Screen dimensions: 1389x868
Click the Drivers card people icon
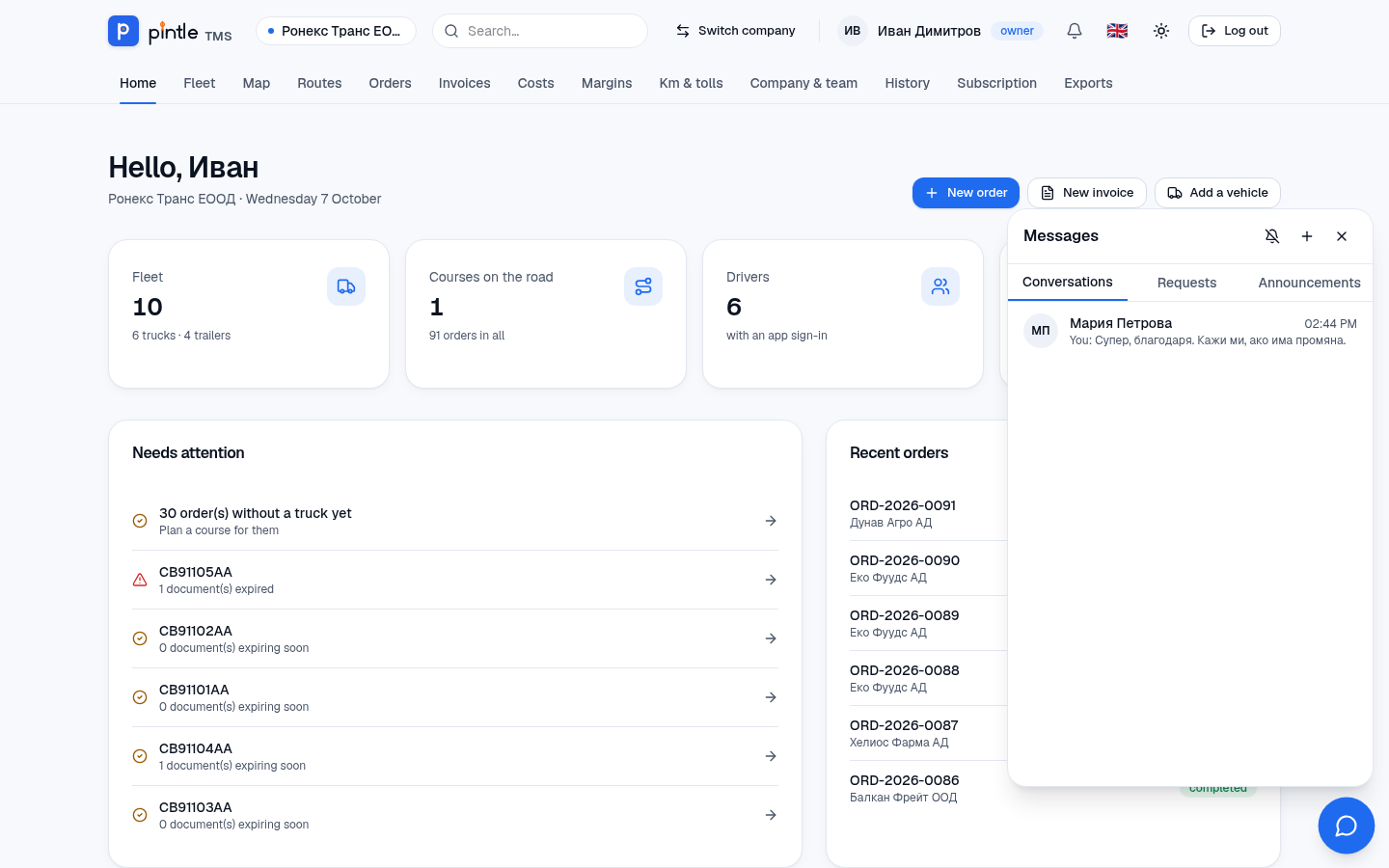tap(940, 286)
